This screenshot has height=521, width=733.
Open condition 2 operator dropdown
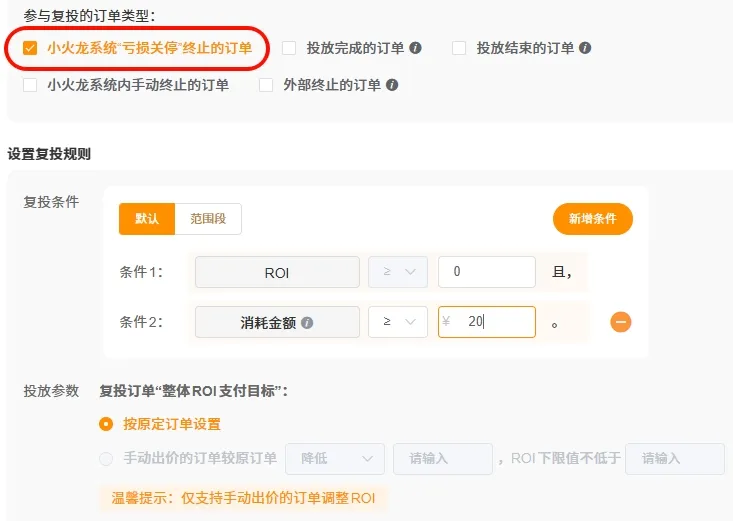(x=398, y=322)
